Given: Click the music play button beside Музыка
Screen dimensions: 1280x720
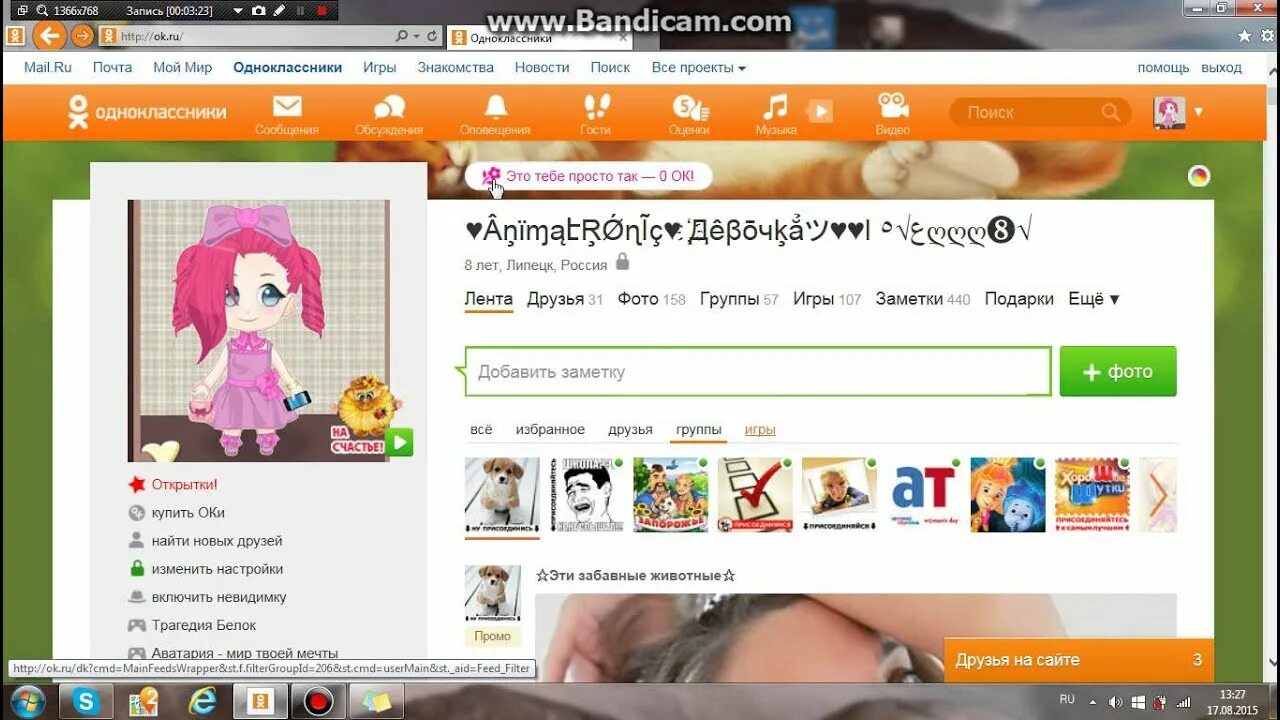Looking at the screenshot, I should [x=820, y=111].
